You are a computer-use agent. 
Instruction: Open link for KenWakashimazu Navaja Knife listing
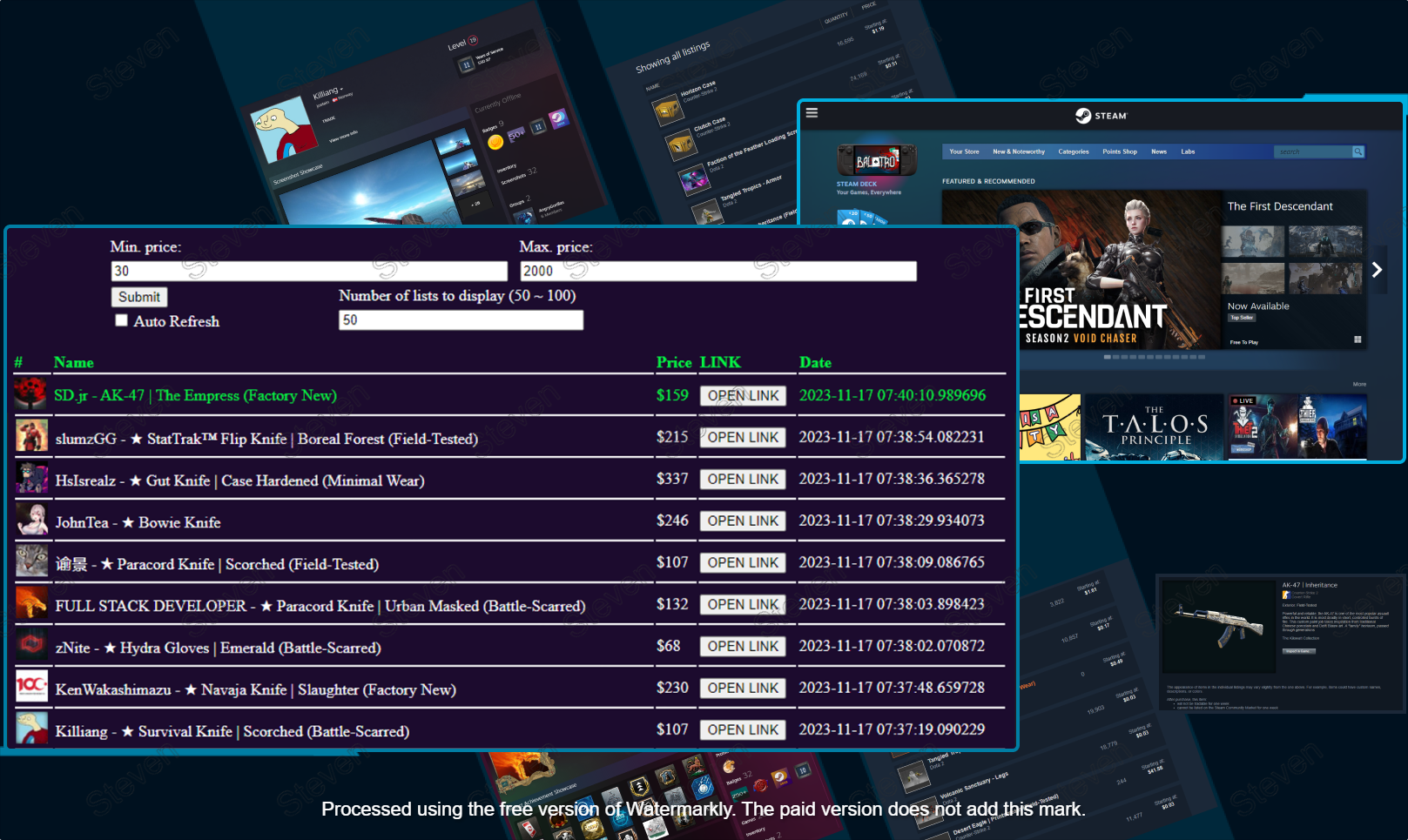click(743, 689)
